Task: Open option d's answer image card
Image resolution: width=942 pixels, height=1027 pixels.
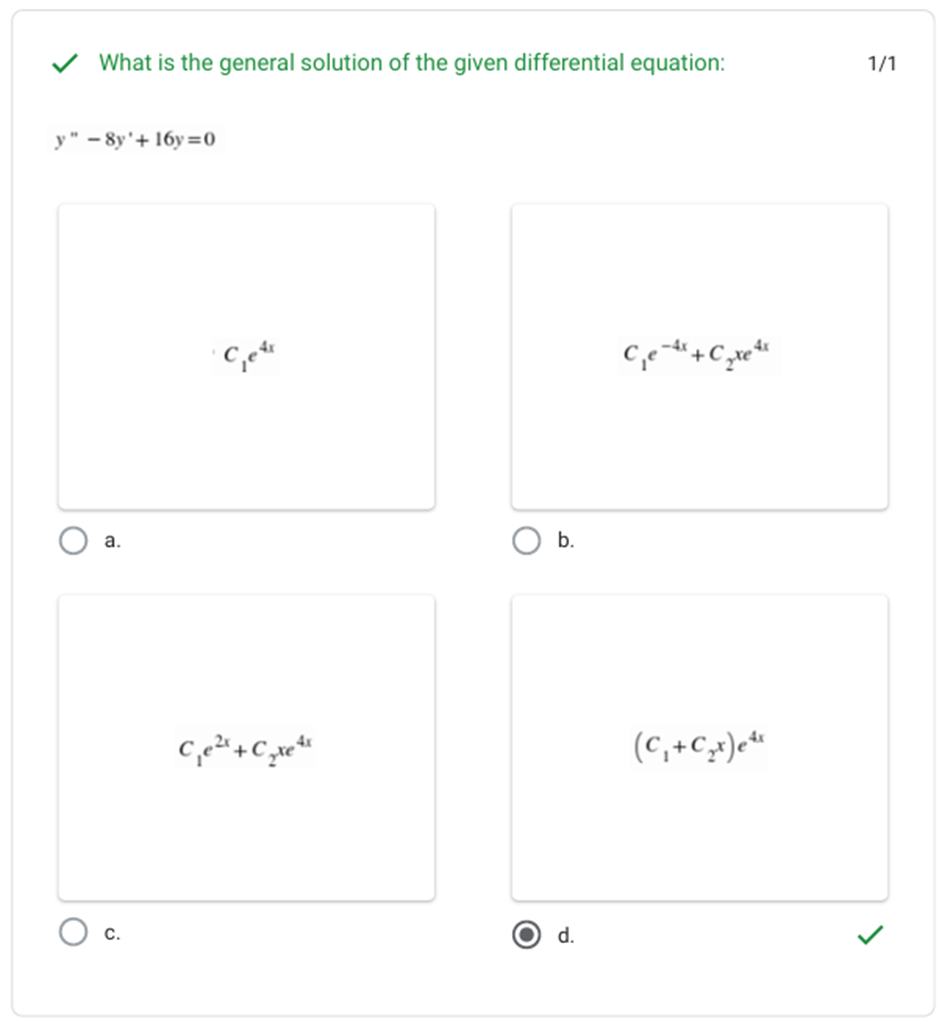Action: coord(699,748)
